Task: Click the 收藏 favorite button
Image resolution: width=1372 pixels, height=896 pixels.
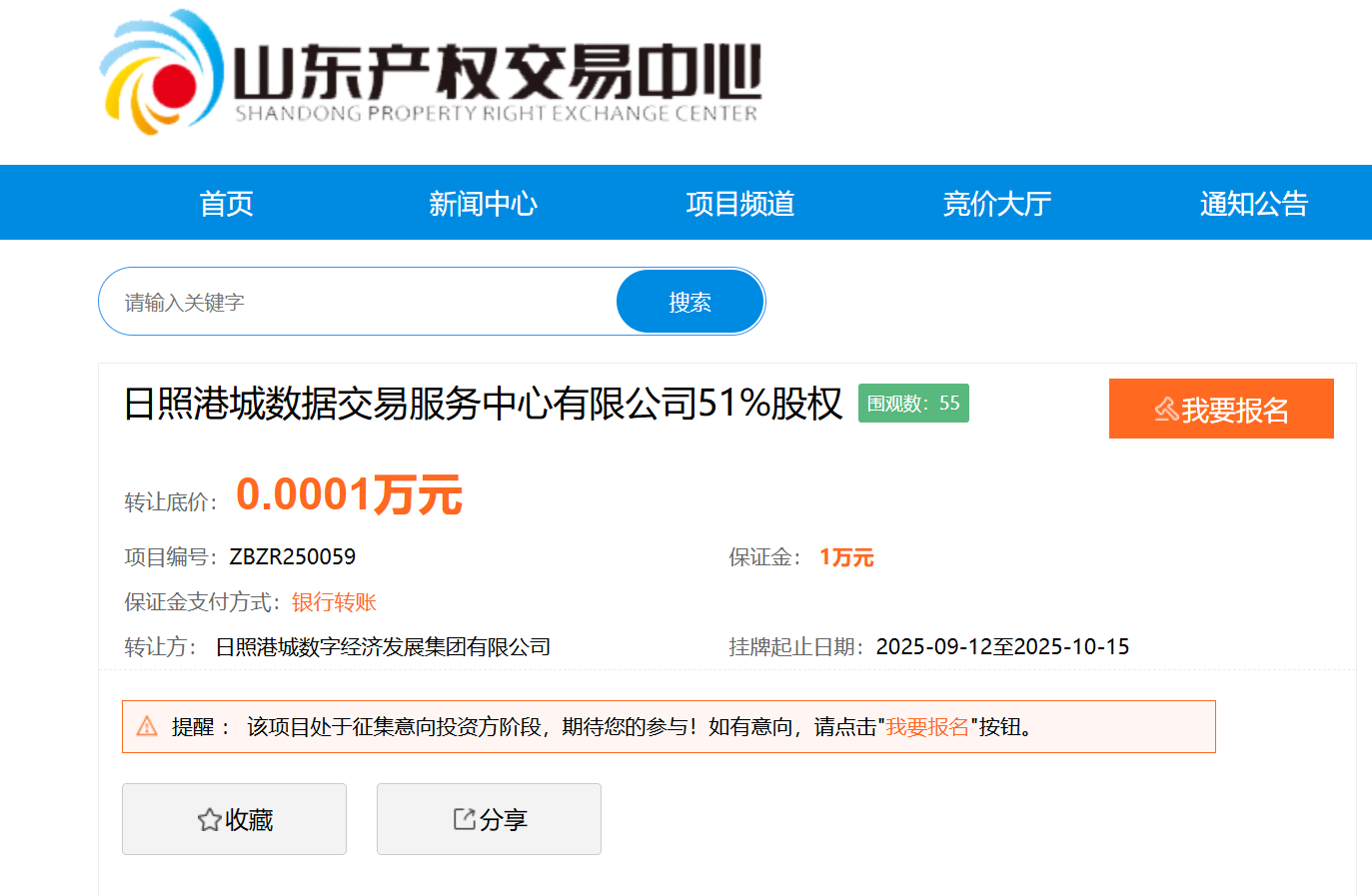Action: pyautogui.click(x=234, y=819)
